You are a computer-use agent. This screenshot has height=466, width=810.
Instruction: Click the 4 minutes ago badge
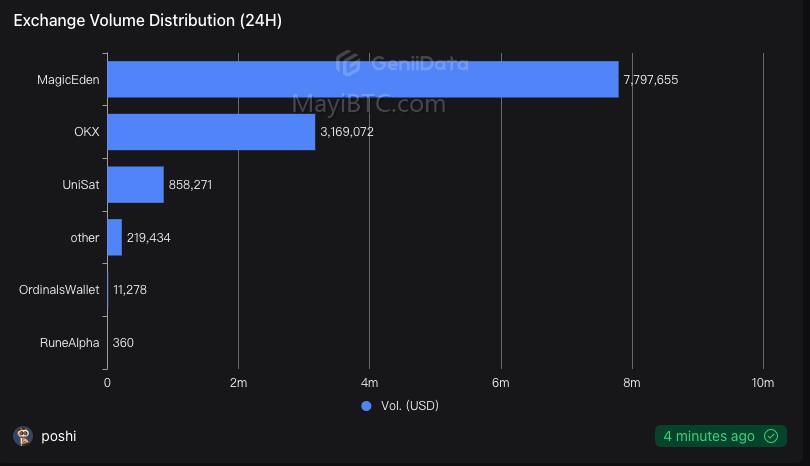point(721,436)
